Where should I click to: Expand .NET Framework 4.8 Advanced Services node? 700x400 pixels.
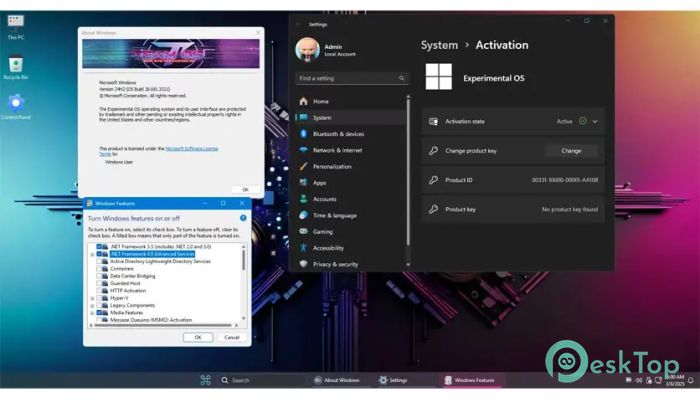92,254
